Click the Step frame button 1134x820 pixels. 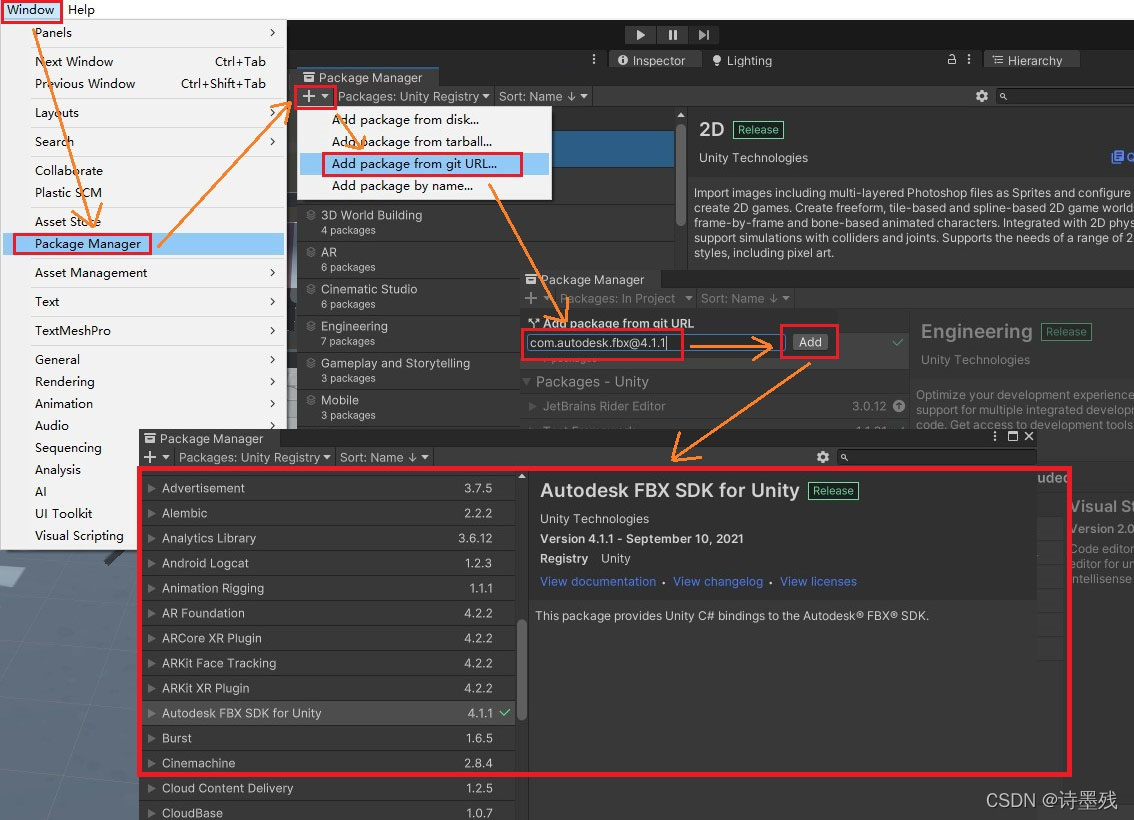tap(704, 35)
